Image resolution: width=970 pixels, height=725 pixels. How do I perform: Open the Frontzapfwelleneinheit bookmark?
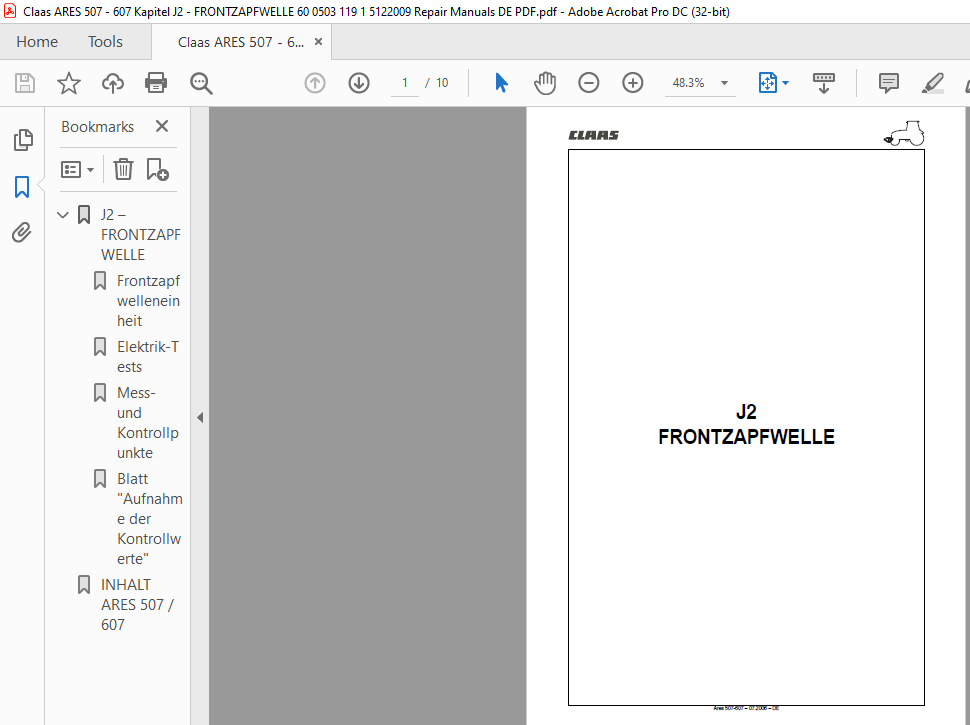(x=148, y=301)
